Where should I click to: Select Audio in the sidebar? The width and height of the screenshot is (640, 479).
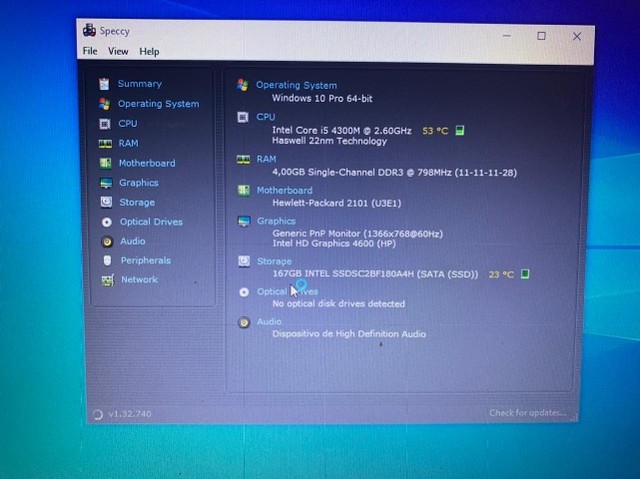click(x=133, y=241)
